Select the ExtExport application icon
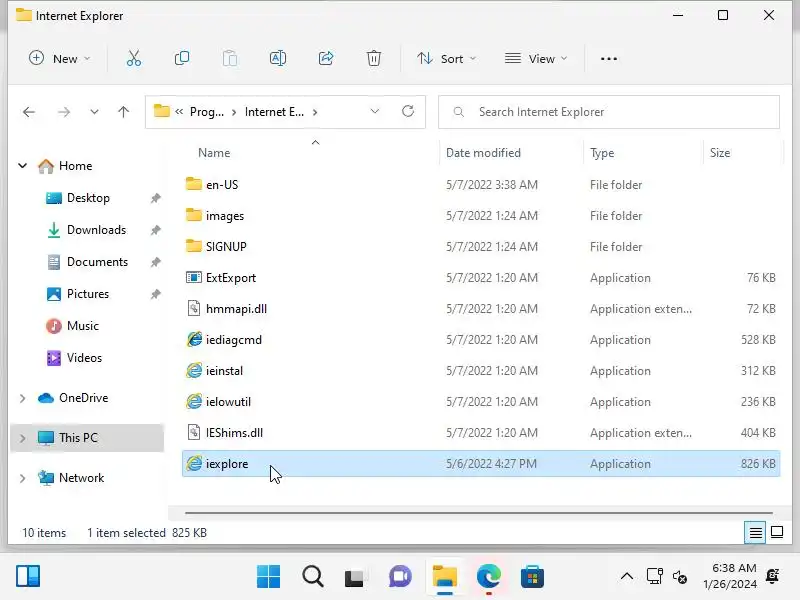The image size is (800, 600). pyautogui.click(x=194, y=278)
